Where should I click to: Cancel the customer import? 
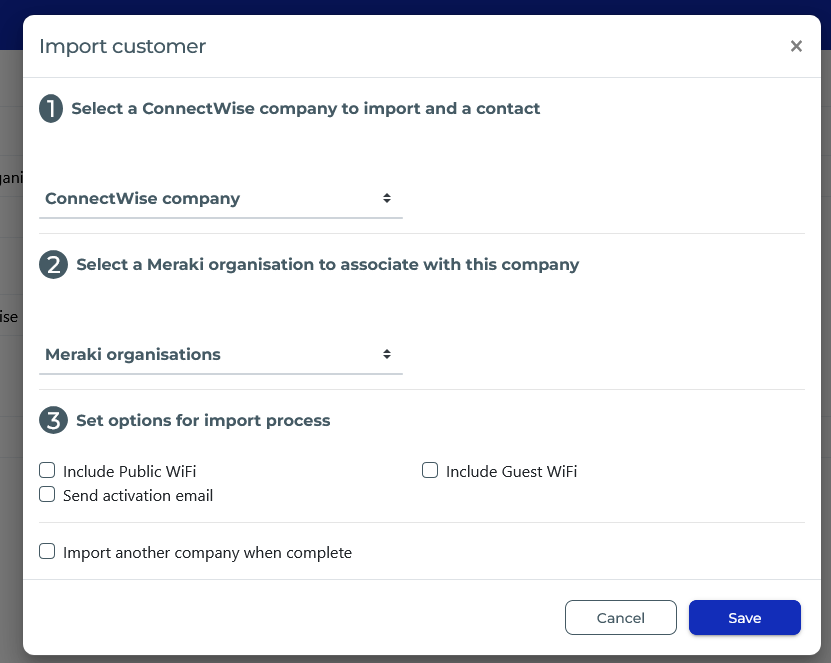[621, 617]
